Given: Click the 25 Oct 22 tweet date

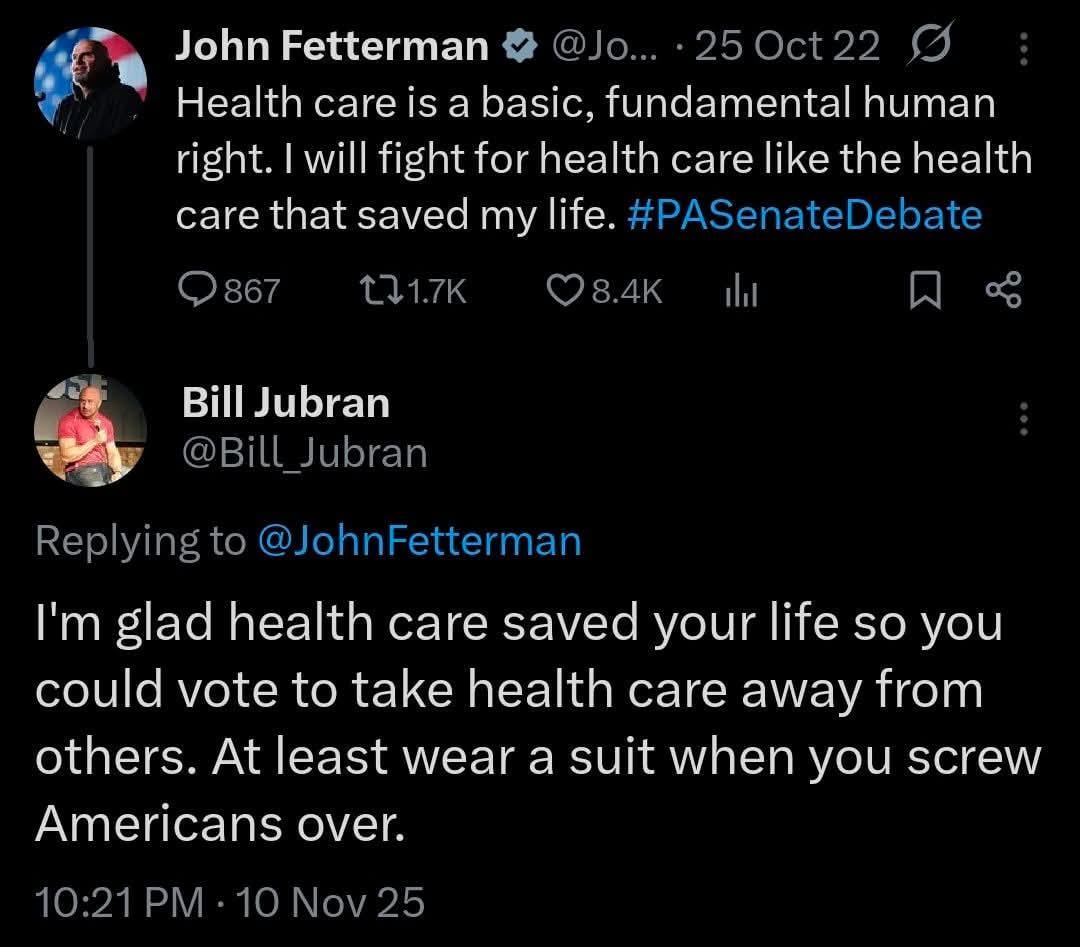Looking at the screenshot, I should pyautogui.click(x=788, y=47).
